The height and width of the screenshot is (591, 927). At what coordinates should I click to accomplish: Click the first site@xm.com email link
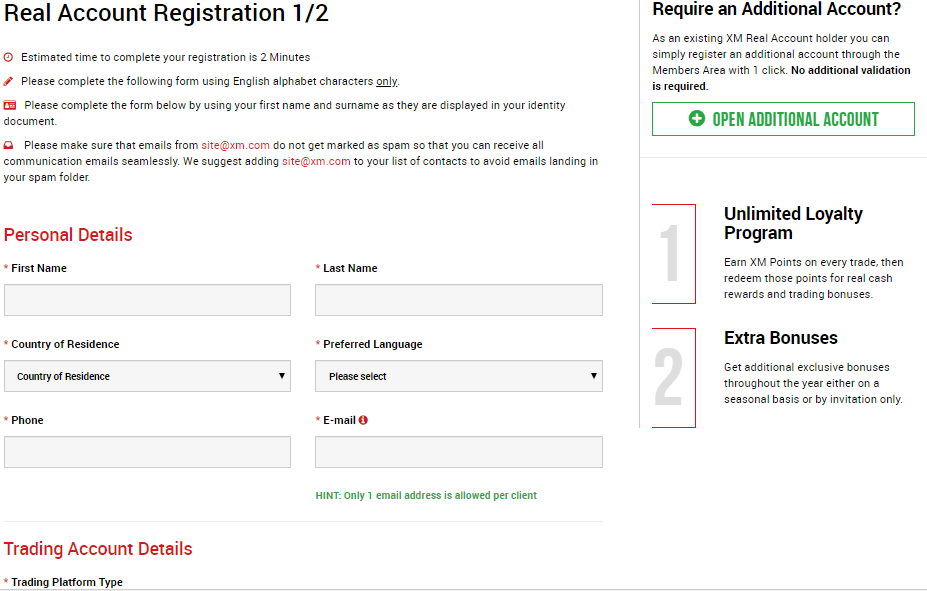pyautogui.click(x=235, y=145)
